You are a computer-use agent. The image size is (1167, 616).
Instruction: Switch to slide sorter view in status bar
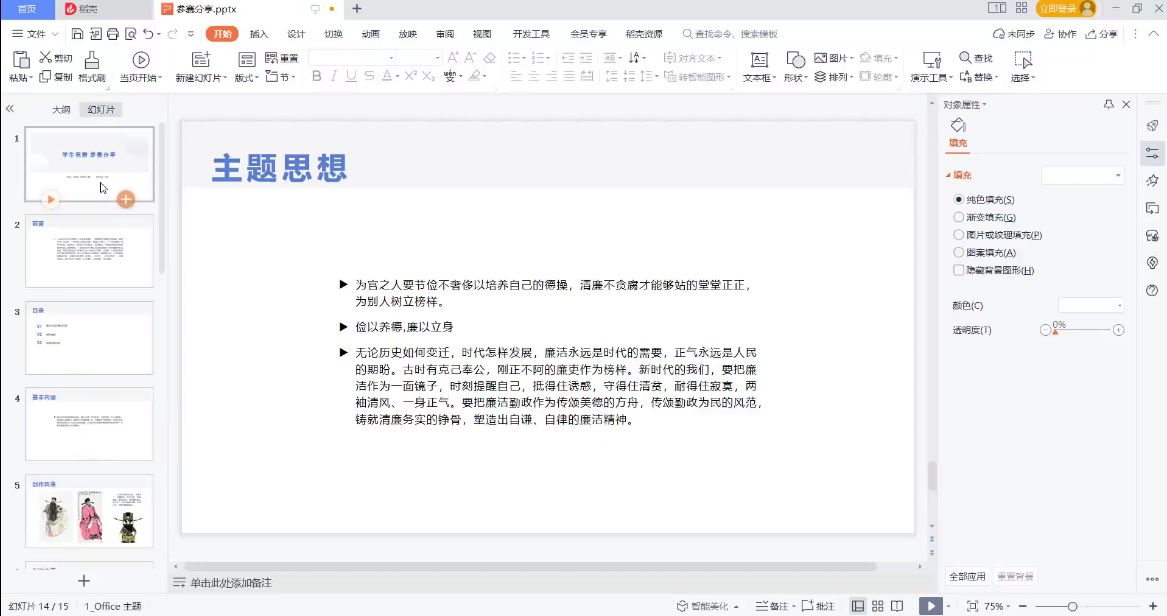coord(877,606)
